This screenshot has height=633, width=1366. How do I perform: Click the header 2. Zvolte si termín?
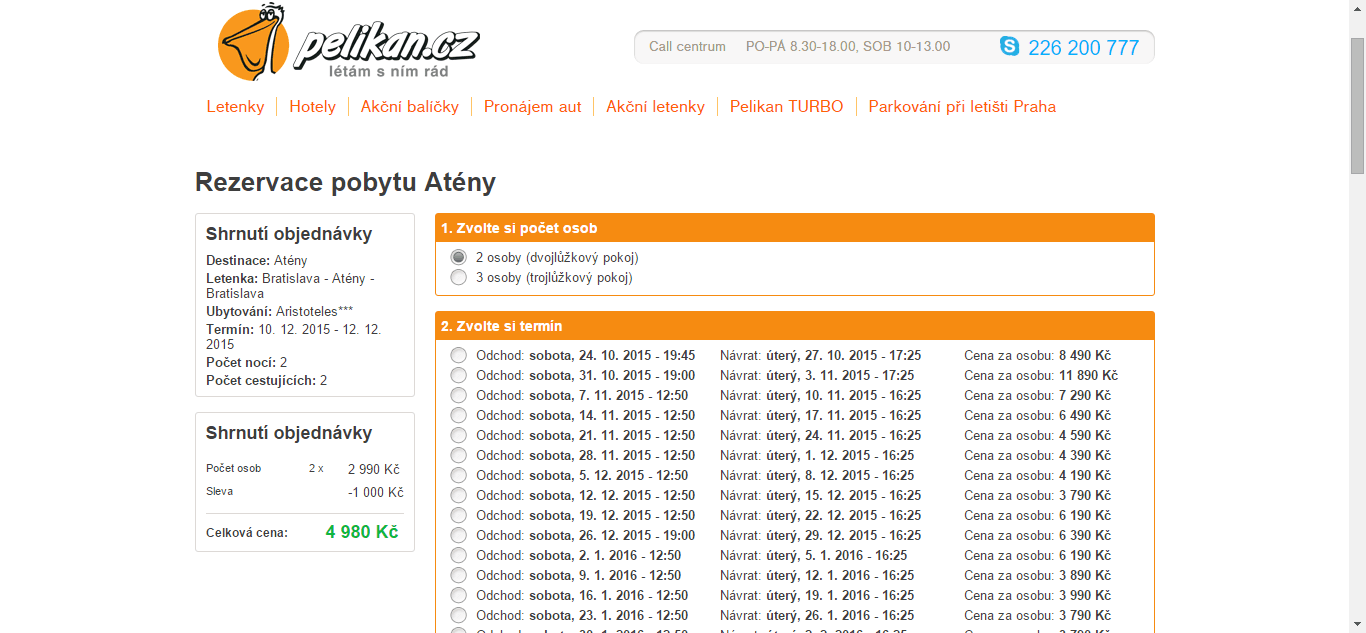pyautogui.click(x=795, y=326)
